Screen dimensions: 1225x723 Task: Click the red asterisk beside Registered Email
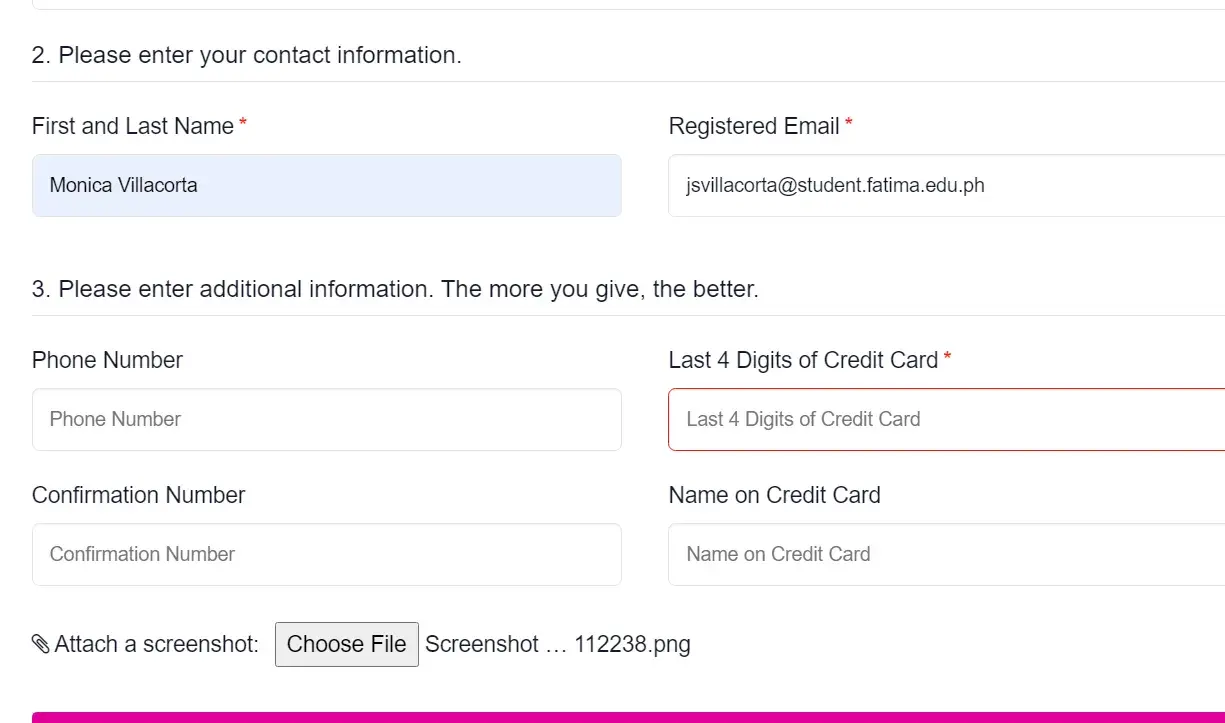coord(849,124)
